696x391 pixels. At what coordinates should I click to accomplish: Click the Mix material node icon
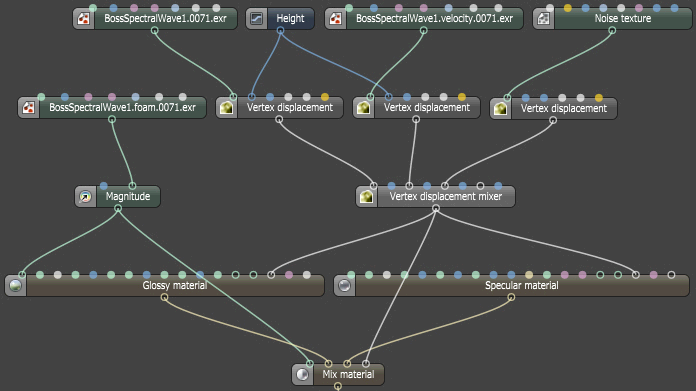[302, 375]
